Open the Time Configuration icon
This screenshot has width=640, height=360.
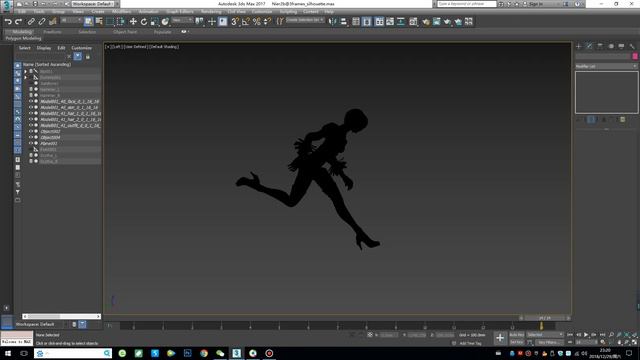(602, 342)
